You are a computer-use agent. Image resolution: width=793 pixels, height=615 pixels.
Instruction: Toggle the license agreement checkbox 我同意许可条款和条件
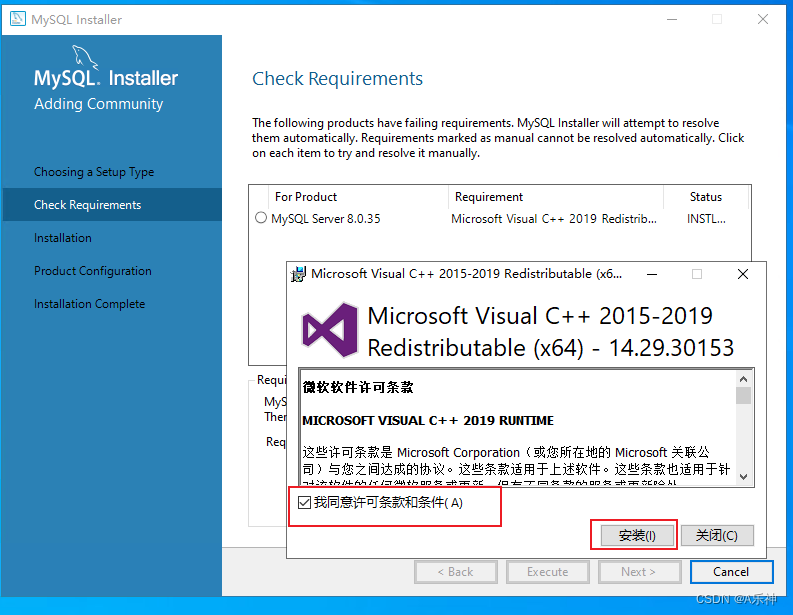click(x=304, y=502)
